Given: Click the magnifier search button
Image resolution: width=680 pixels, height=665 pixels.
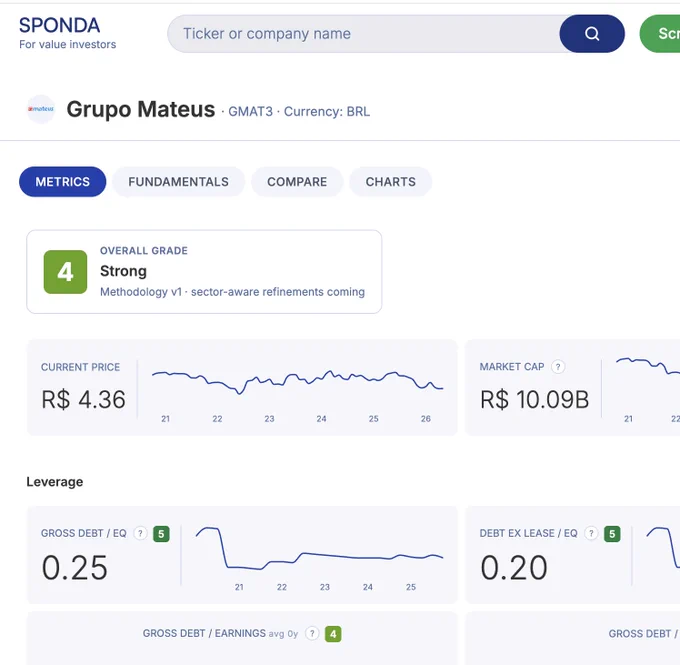Looking at the screenshot, I should tap(592, 34).
